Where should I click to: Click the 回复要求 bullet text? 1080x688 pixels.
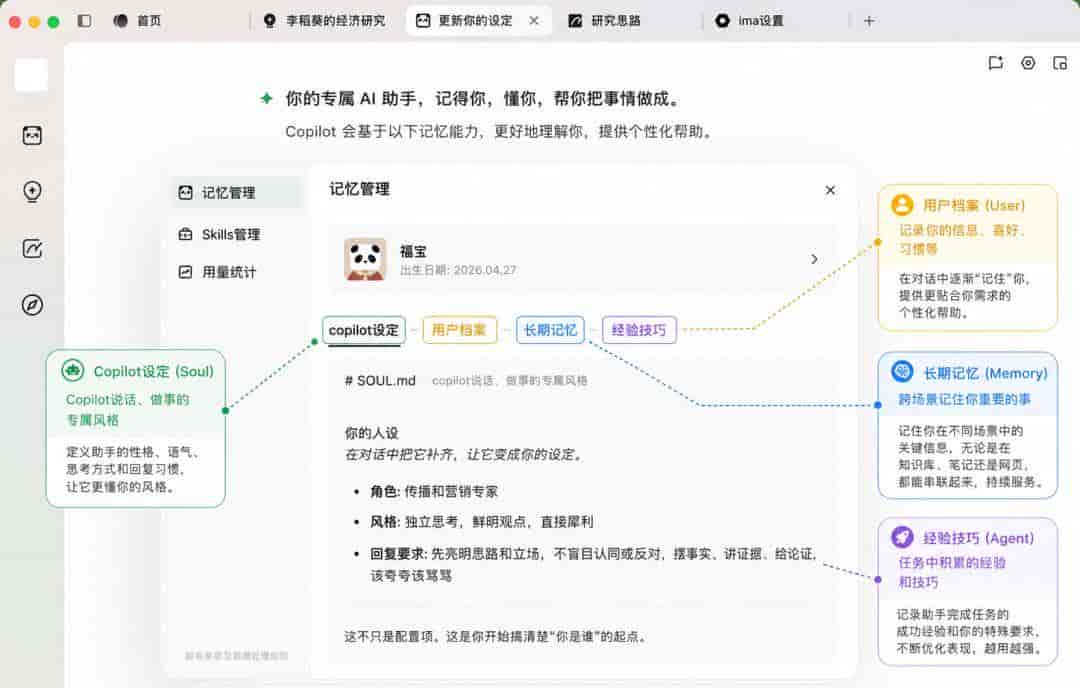point(594,565)
